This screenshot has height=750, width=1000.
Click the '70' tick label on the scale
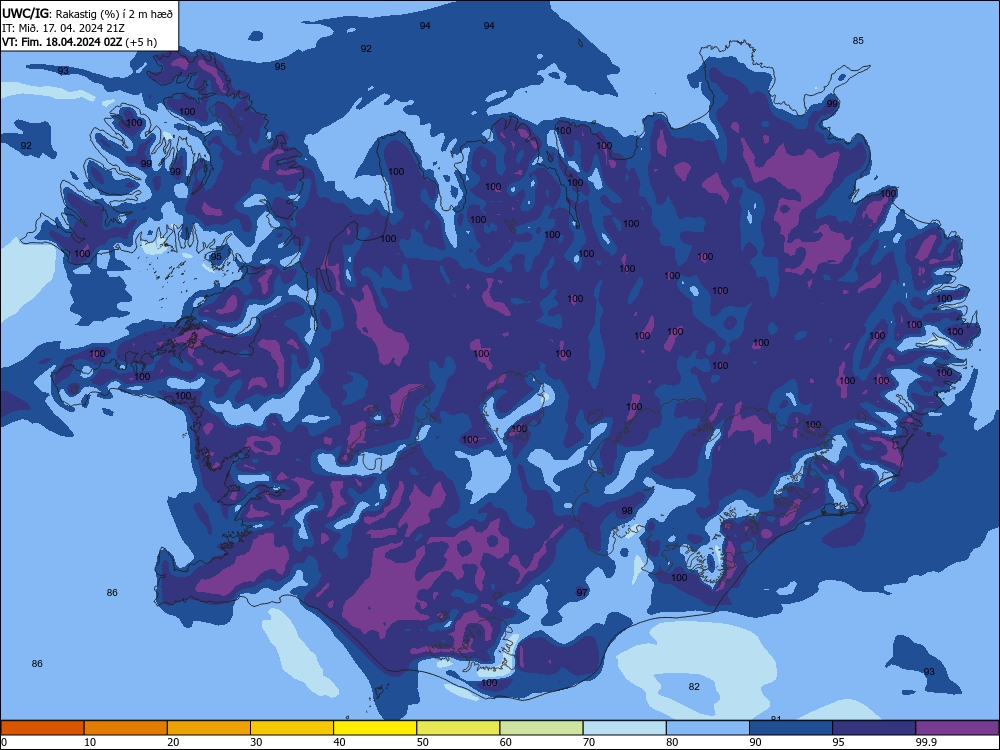pyautogui.click(x=589, y=742)
